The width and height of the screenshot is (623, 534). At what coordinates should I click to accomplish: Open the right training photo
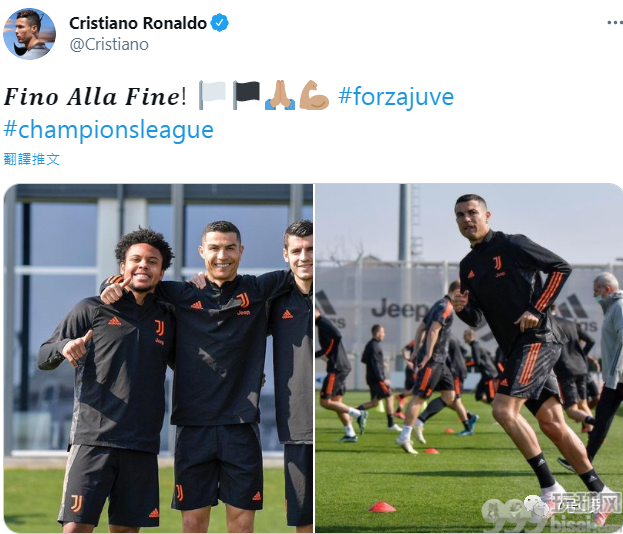pos(469,358)
